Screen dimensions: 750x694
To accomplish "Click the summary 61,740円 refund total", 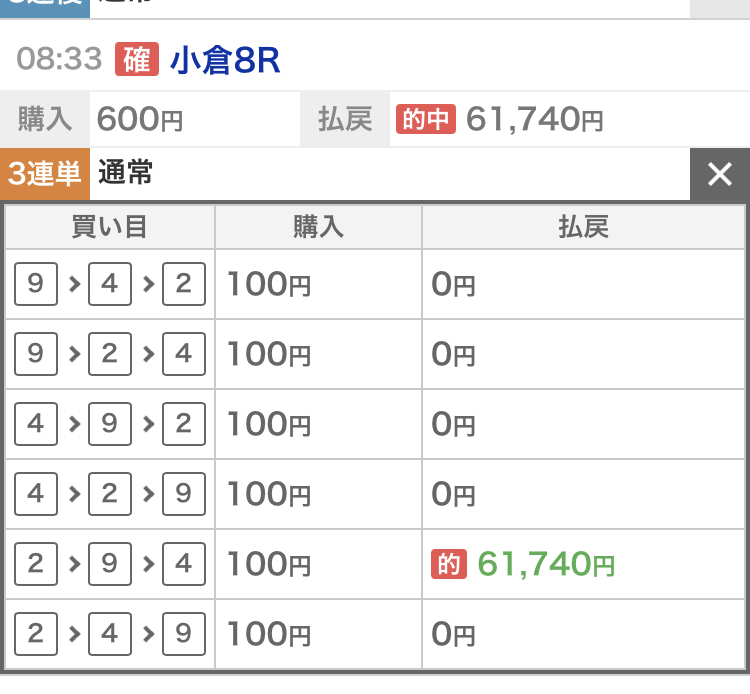I will pyautogui.click(x=535, y=120).
